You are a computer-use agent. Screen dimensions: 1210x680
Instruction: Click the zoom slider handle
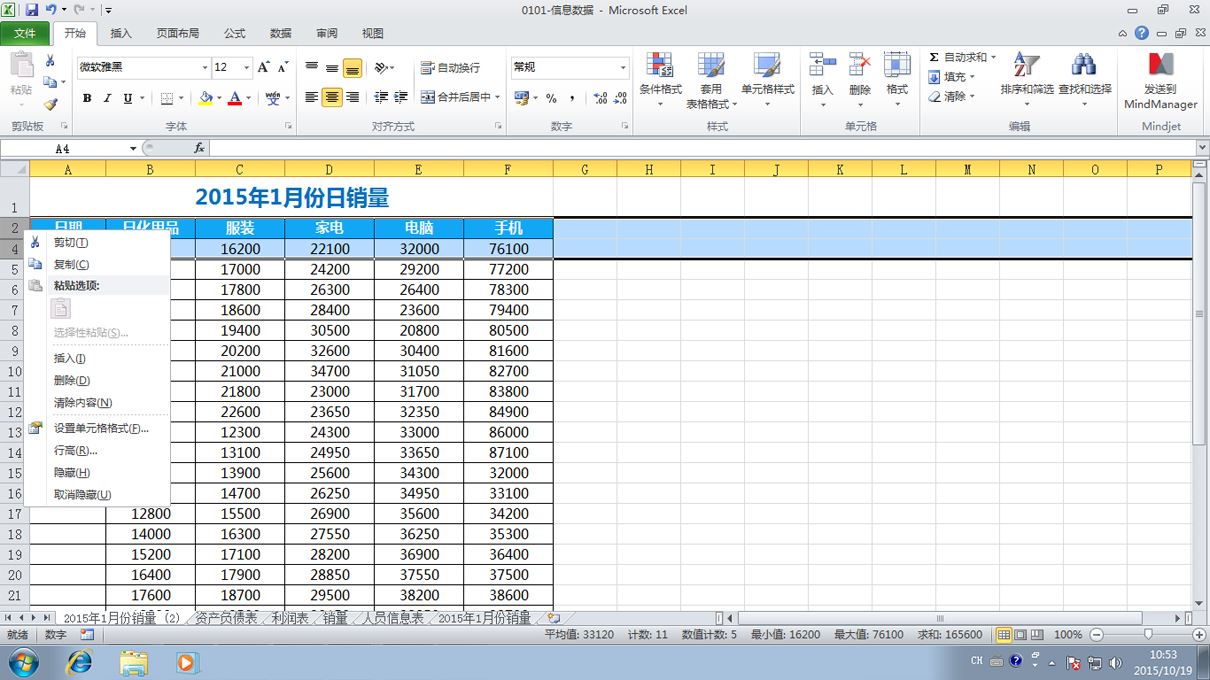pos(1148,635)
